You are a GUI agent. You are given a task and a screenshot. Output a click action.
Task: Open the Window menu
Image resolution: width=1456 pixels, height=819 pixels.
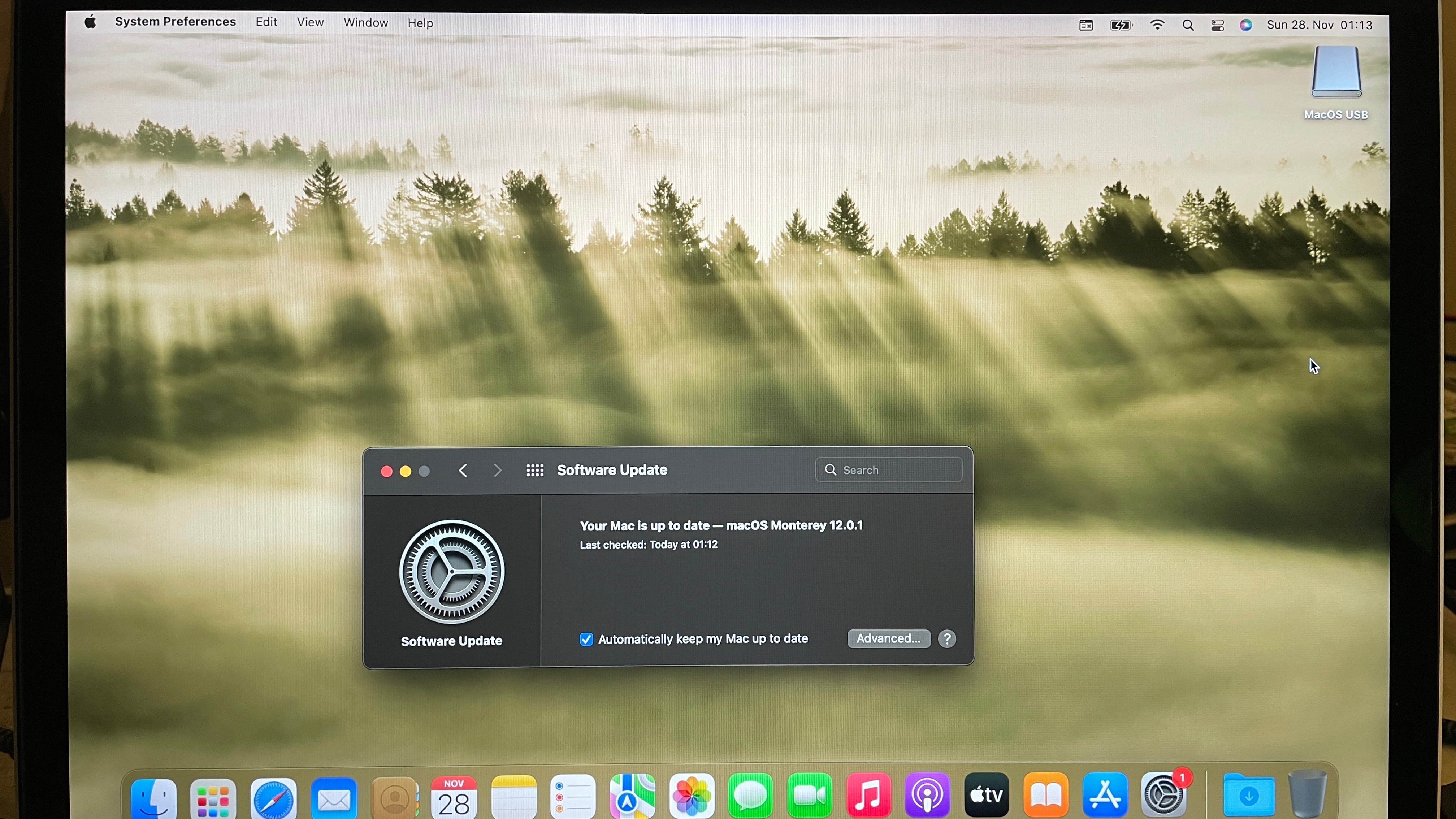[366, 23]
